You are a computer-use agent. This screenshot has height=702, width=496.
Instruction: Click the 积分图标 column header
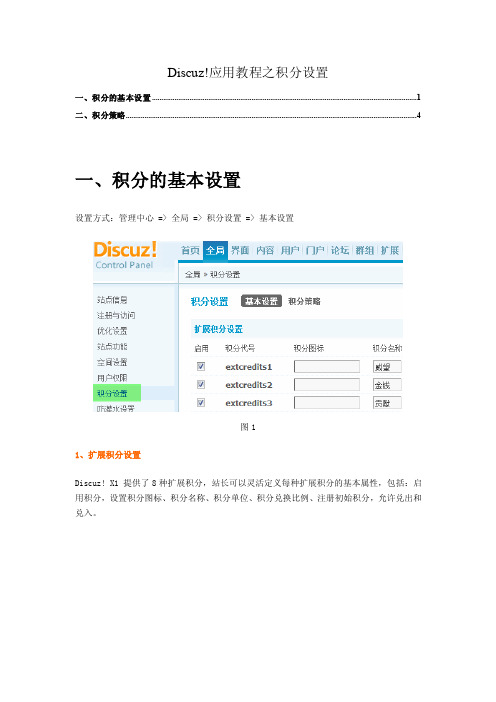[309, 348]
